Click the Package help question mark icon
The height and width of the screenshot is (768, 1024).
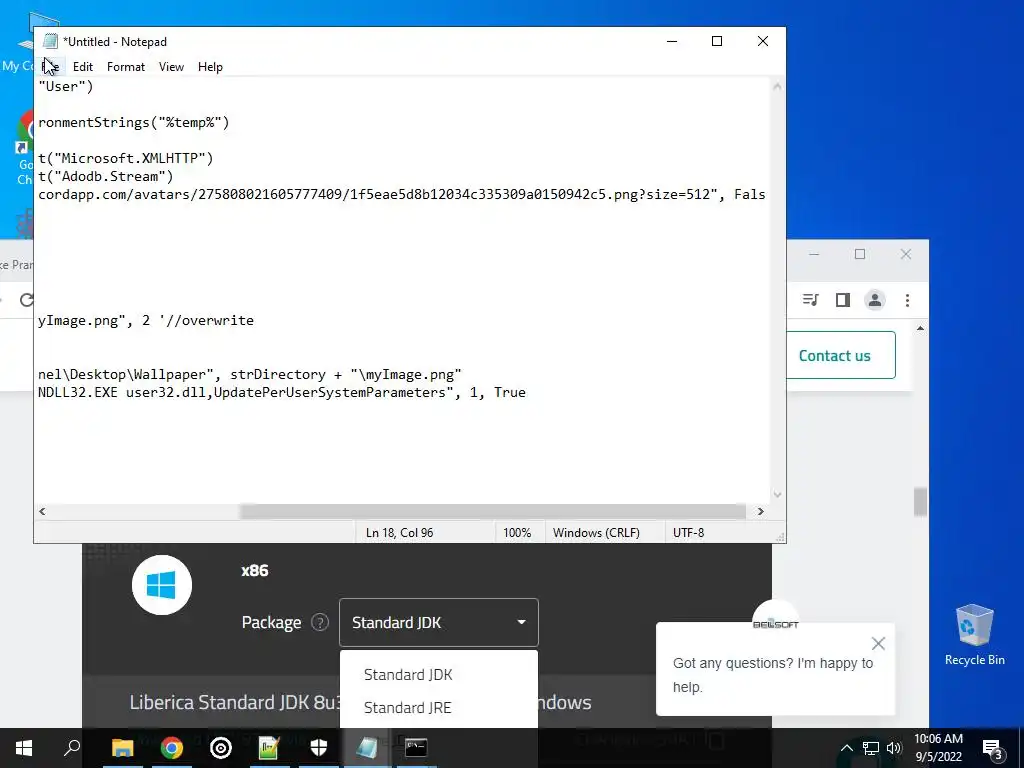click(319, 622)
